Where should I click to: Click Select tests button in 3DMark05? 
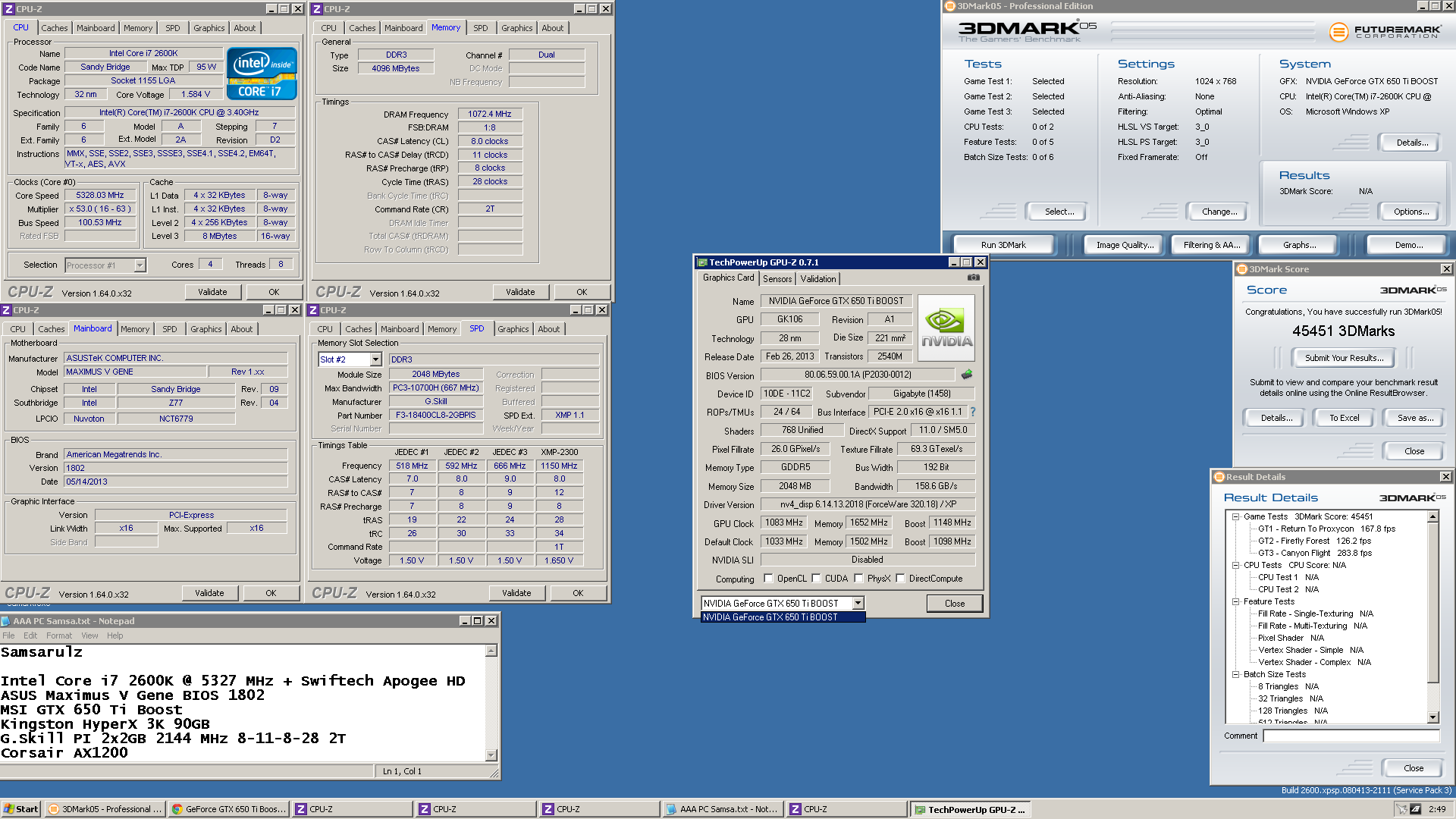1059,212
